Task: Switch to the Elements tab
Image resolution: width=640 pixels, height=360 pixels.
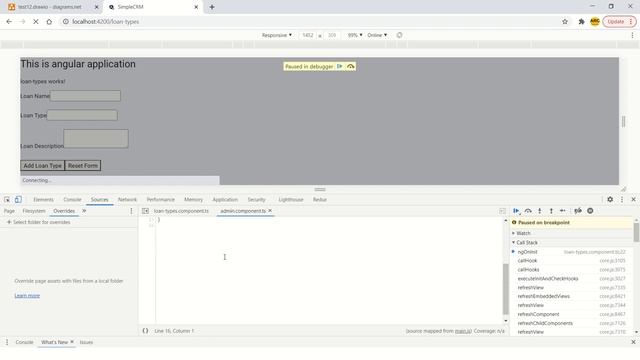Action: click(x=43, y=200)
